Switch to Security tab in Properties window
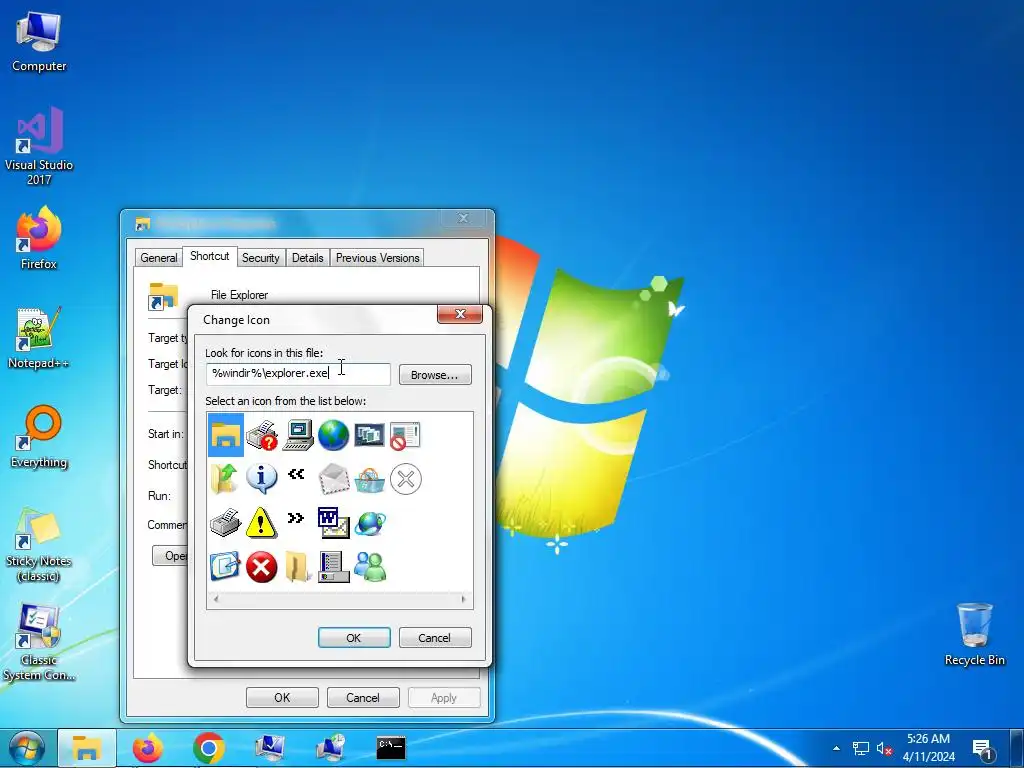 [261, 258]
